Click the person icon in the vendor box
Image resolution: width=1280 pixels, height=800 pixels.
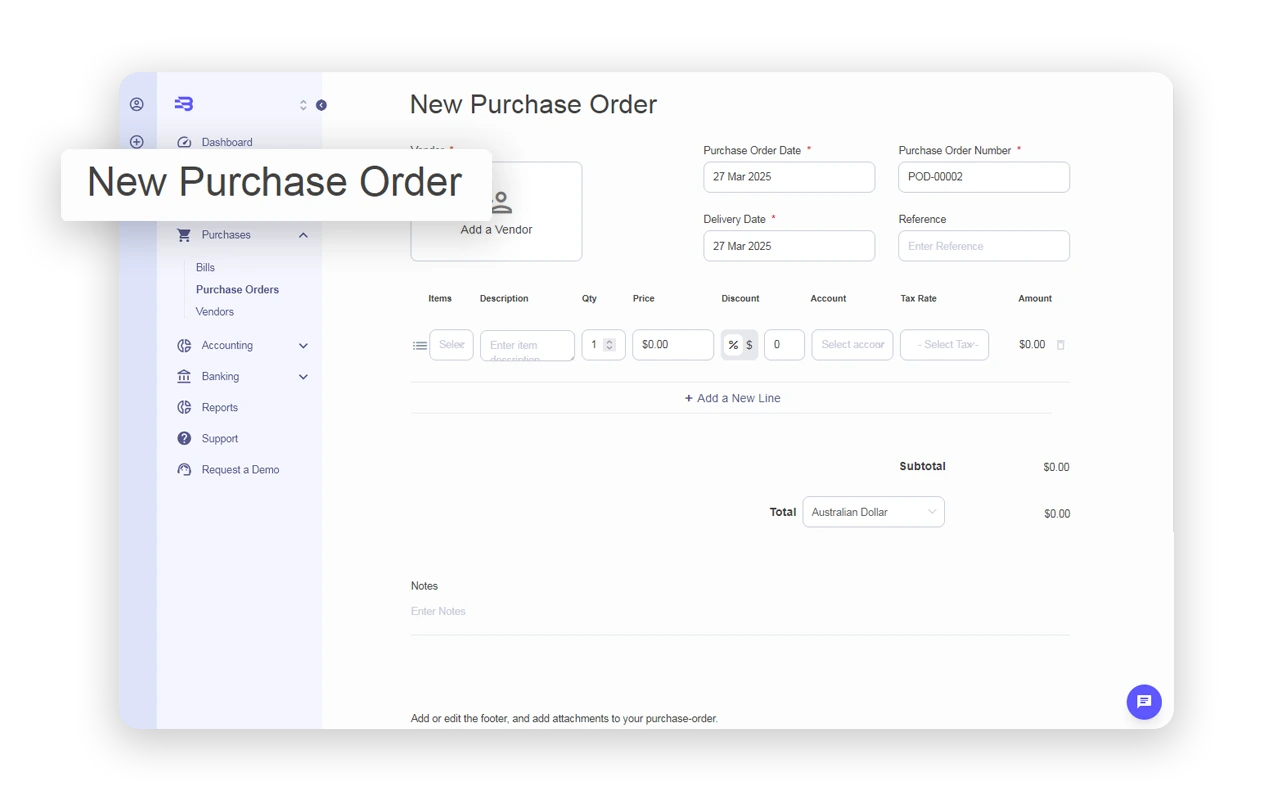(501, 203)
